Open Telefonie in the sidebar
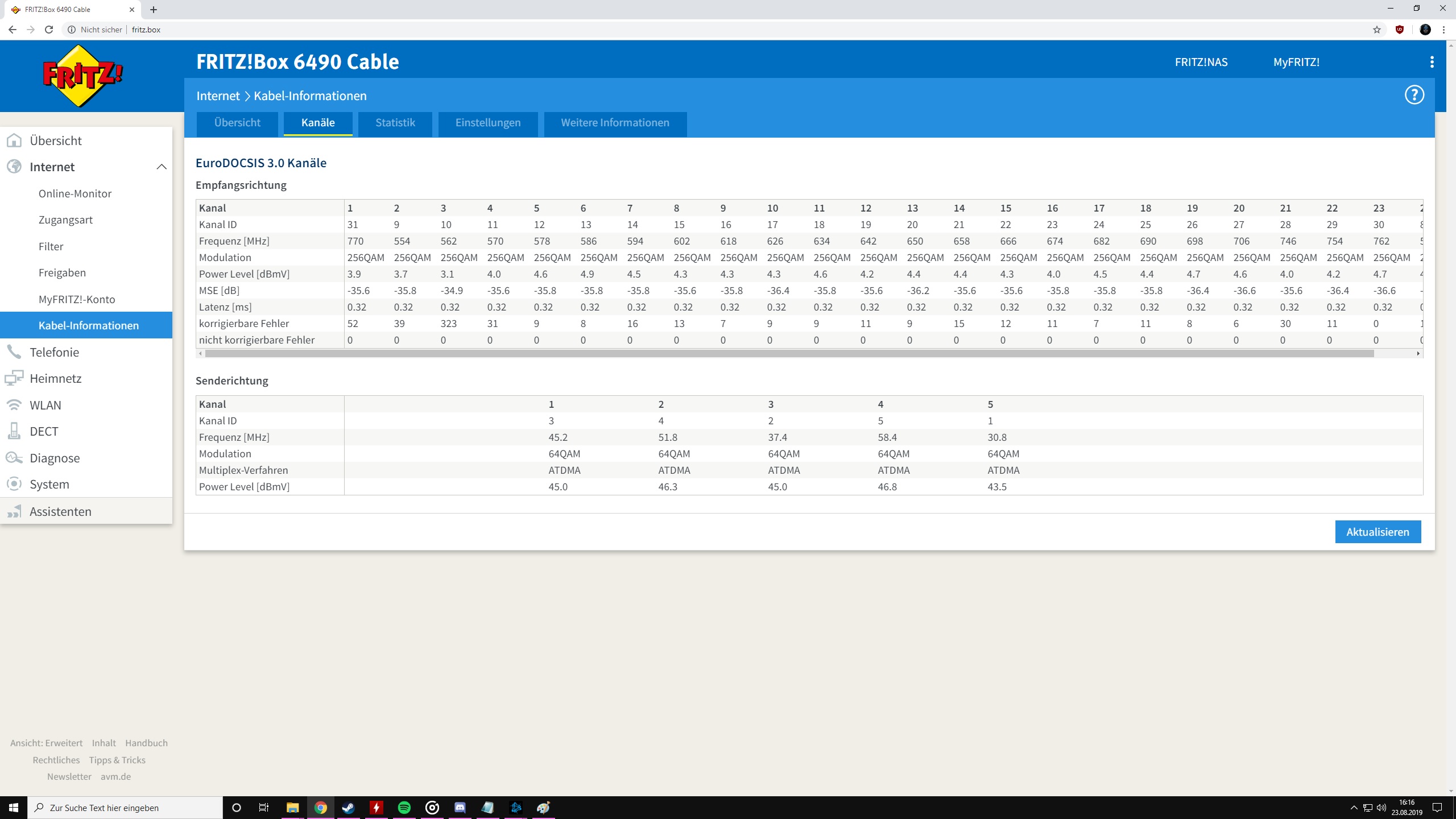The width and height of the screenshot is (1456, 819). (54, 352)
